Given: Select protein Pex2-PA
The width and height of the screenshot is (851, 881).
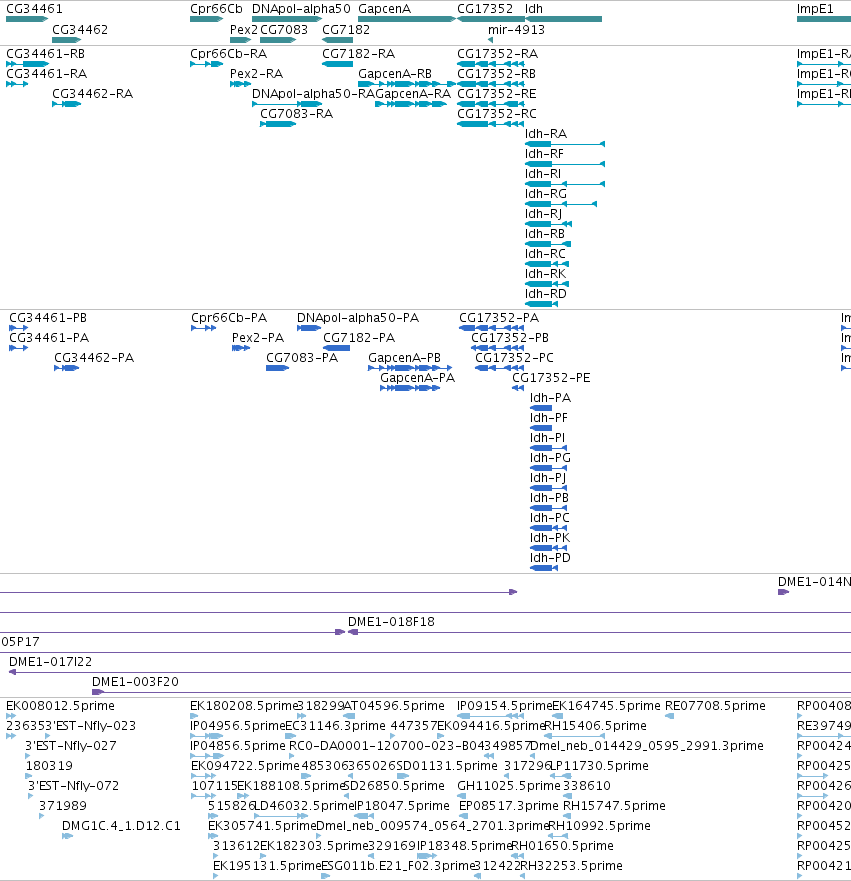Looking at the screenshot, I should 241,348.
